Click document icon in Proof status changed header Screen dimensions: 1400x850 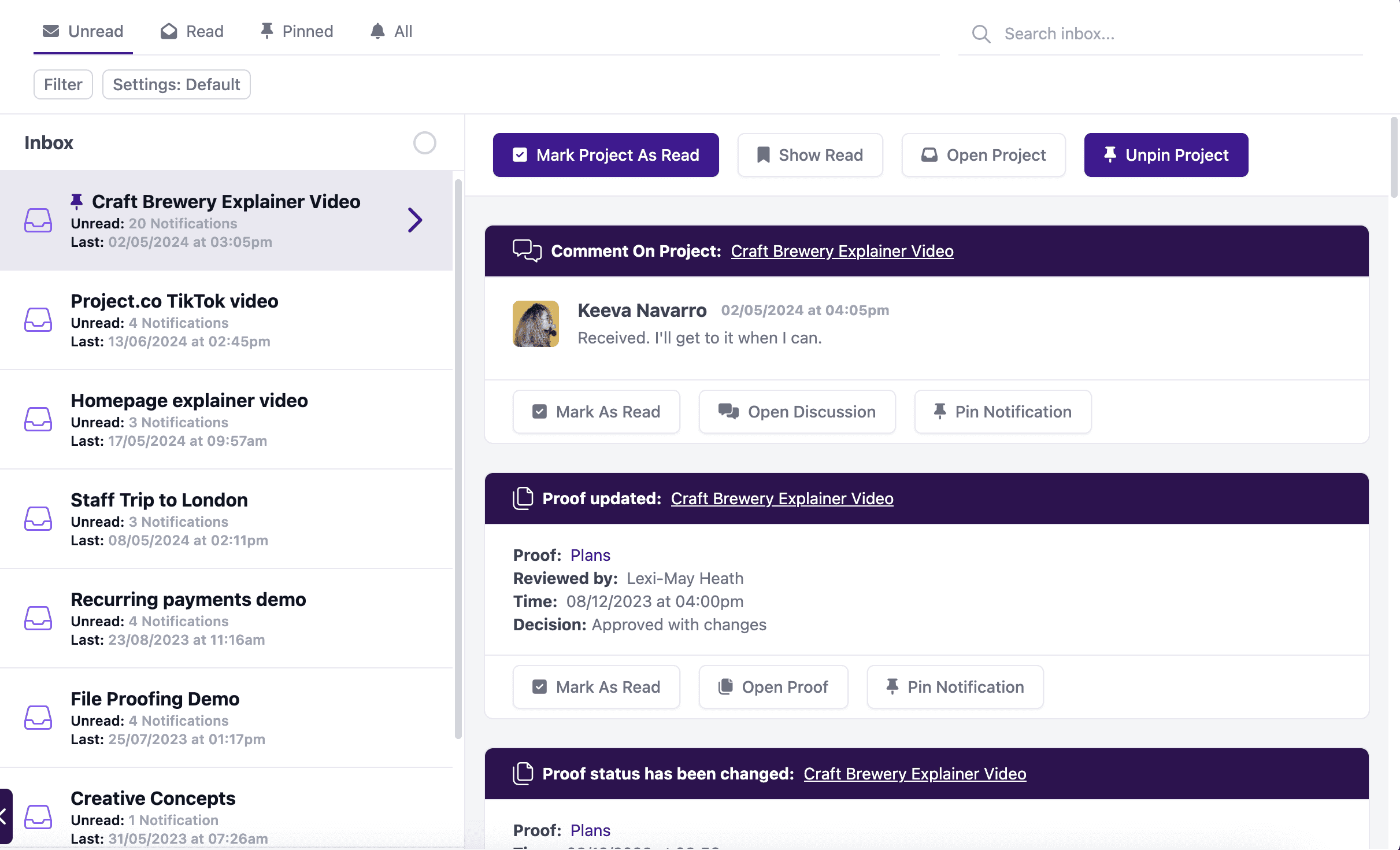(x=523, y=774)
